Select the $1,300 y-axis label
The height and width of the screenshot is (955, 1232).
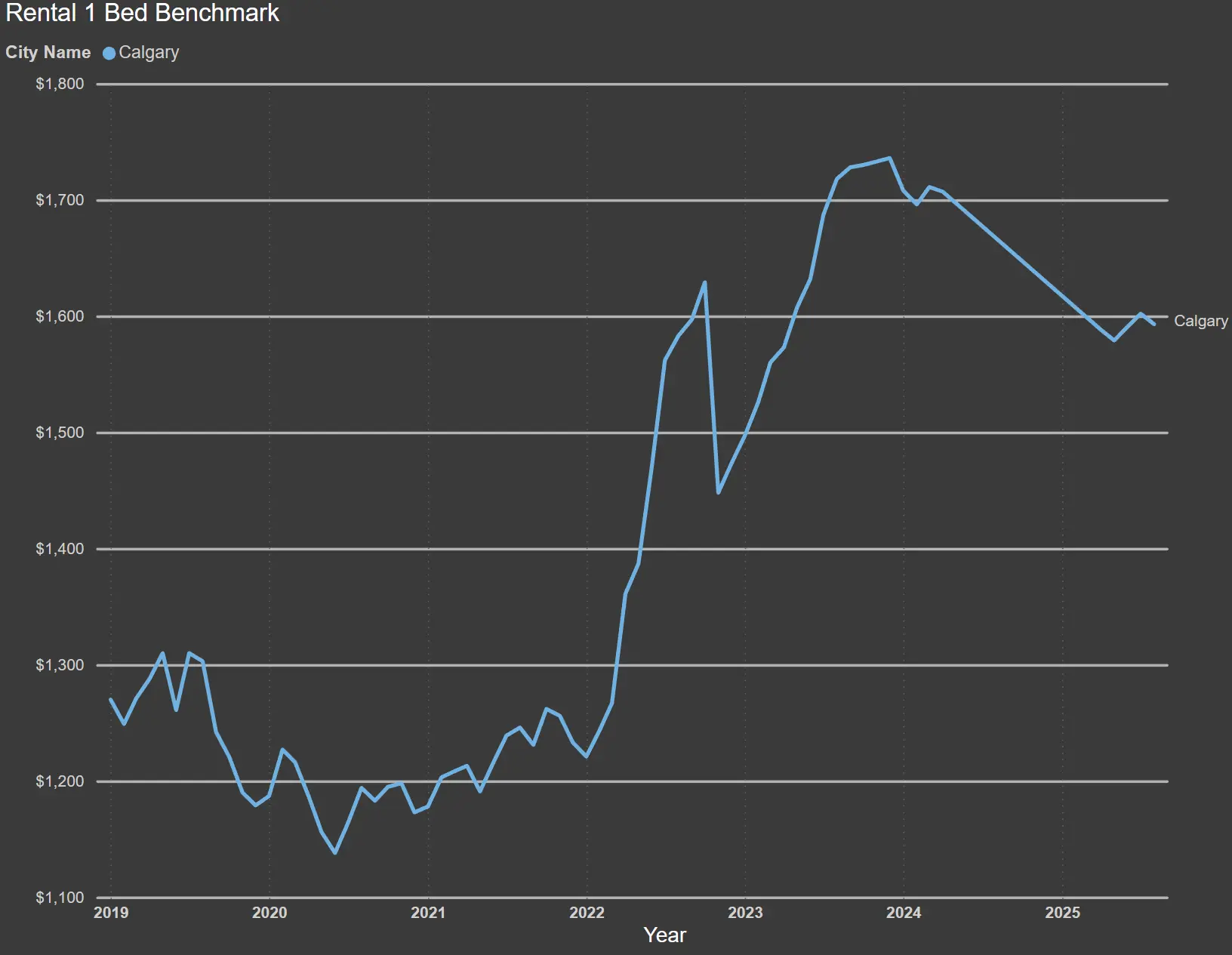coord(60,665)
